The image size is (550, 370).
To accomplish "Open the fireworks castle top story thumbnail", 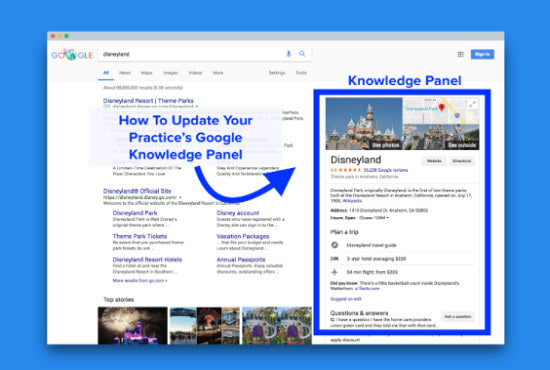I will 133,325.
